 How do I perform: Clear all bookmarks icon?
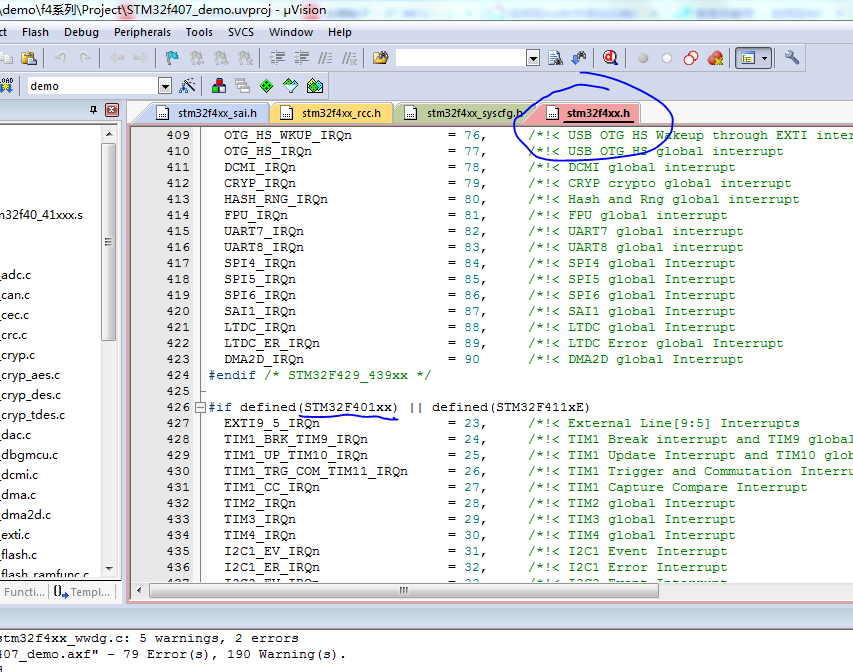(x=245, y=58)
